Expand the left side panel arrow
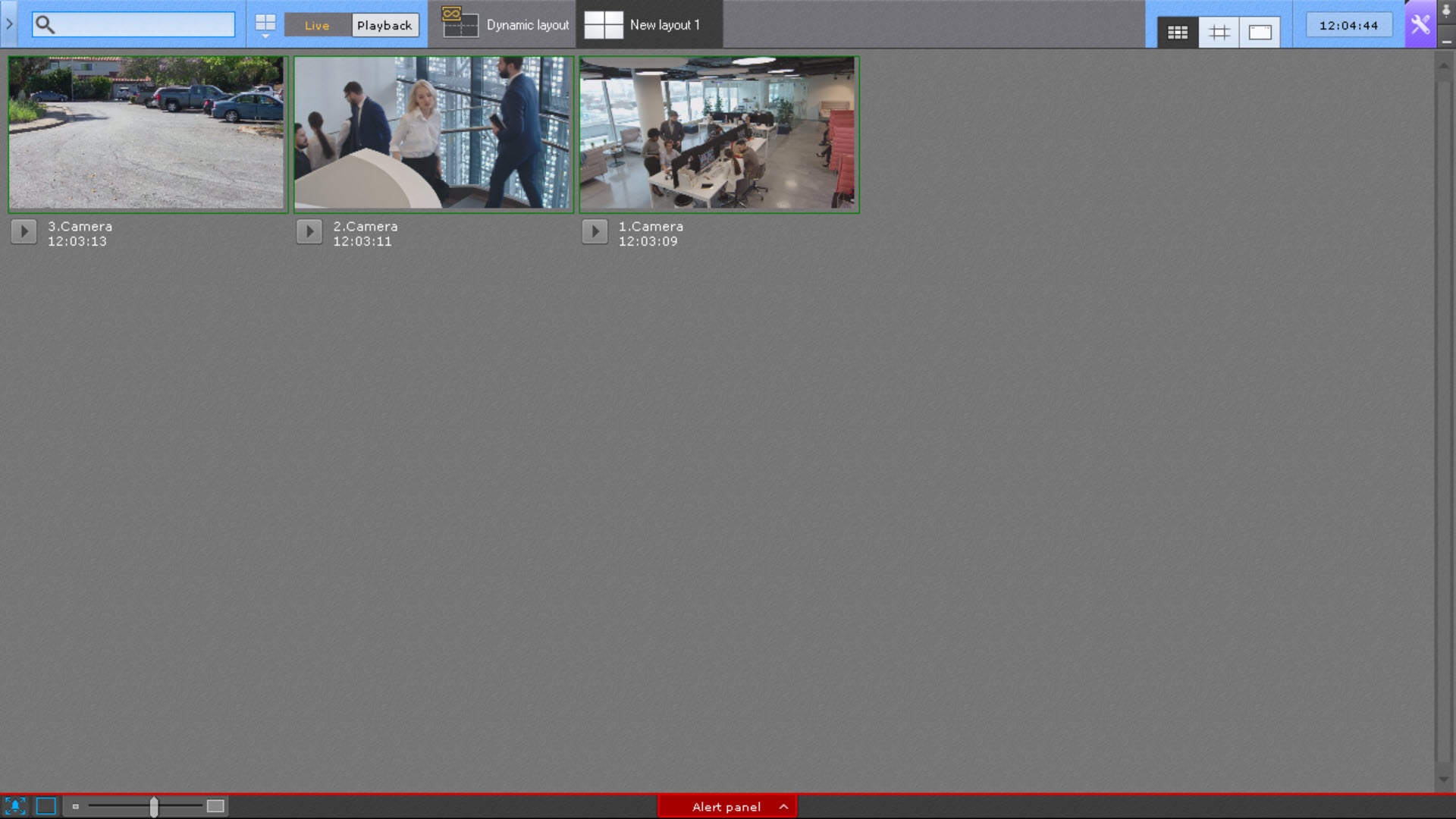1456x819 pixels. point(9,24)
